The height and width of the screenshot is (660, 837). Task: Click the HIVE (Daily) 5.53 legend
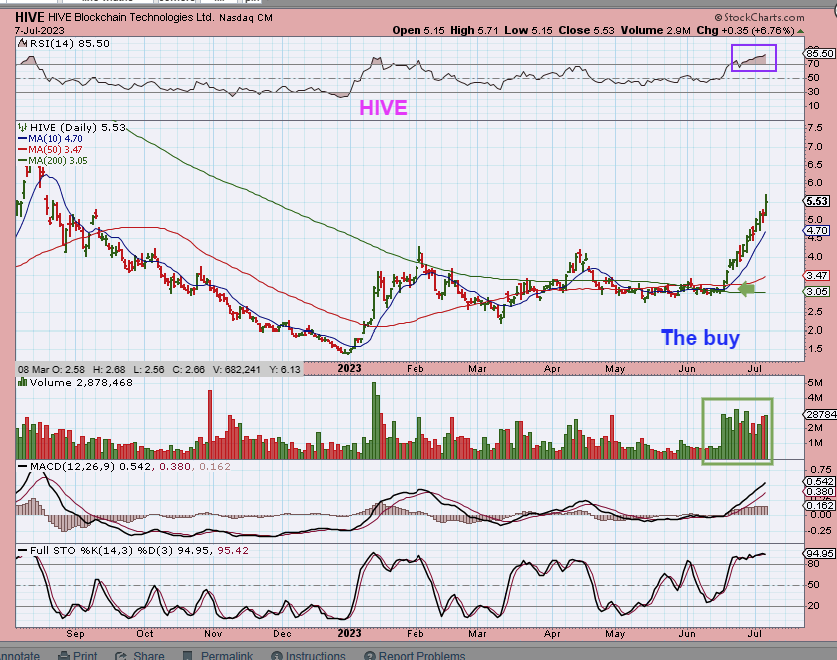(x=78, y=127)
